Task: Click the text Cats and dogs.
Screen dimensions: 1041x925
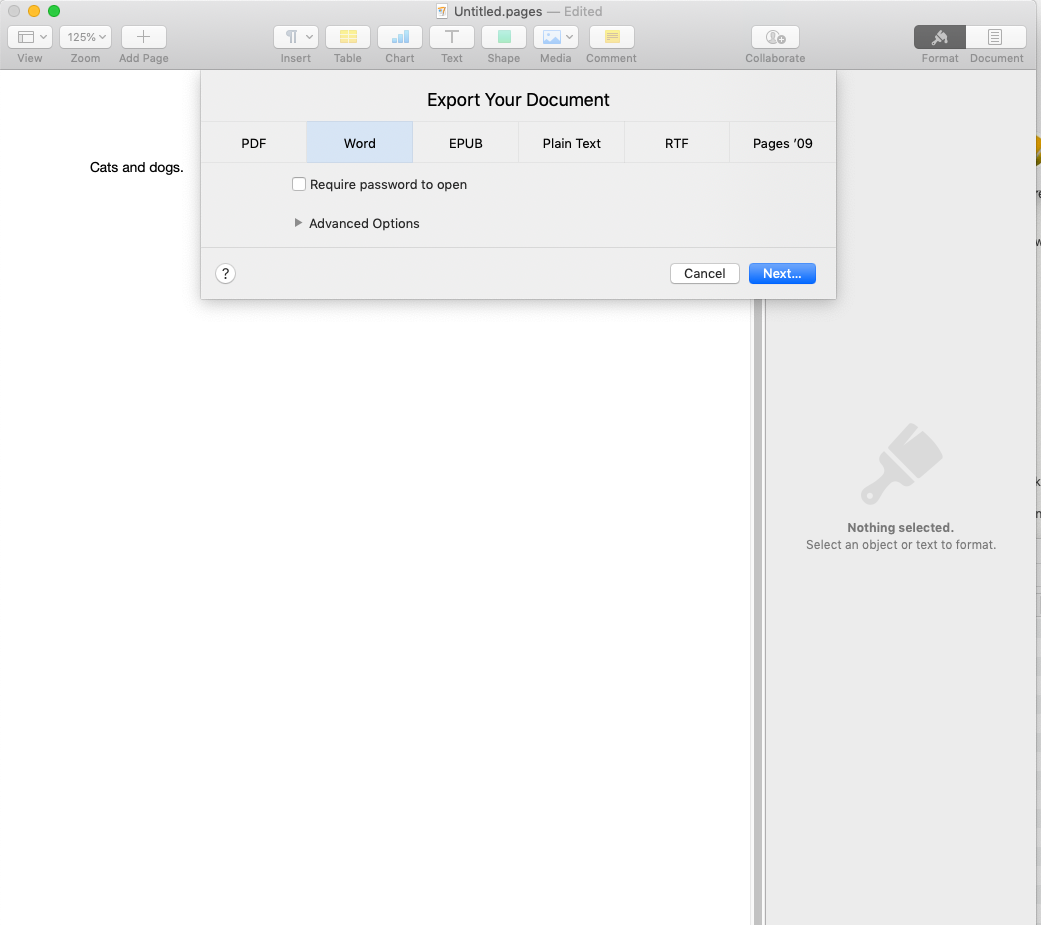Action: click(137, 167)
